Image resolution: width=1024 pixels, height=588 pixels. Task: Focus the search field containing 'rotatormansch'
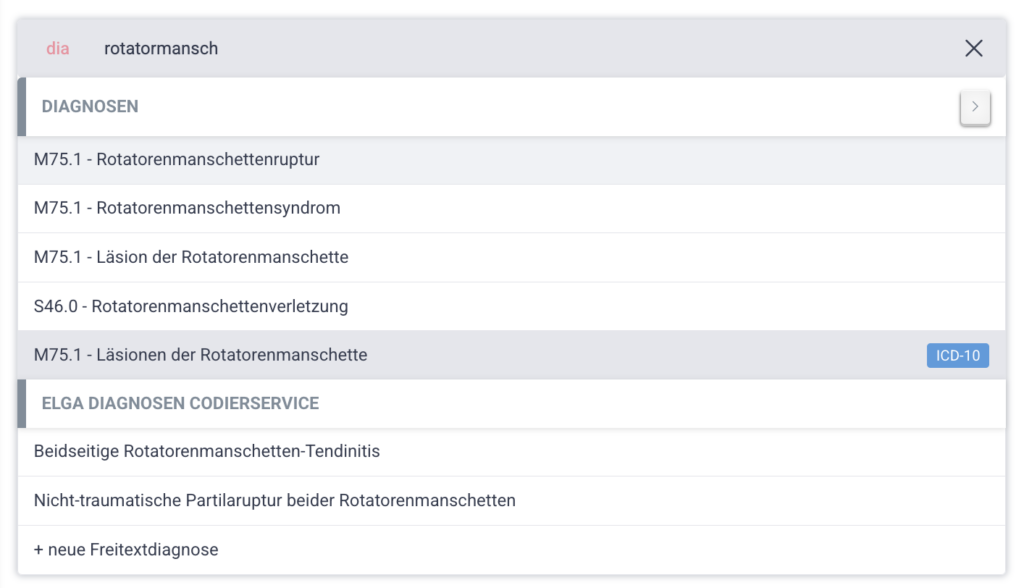click(x=161, y=48)
